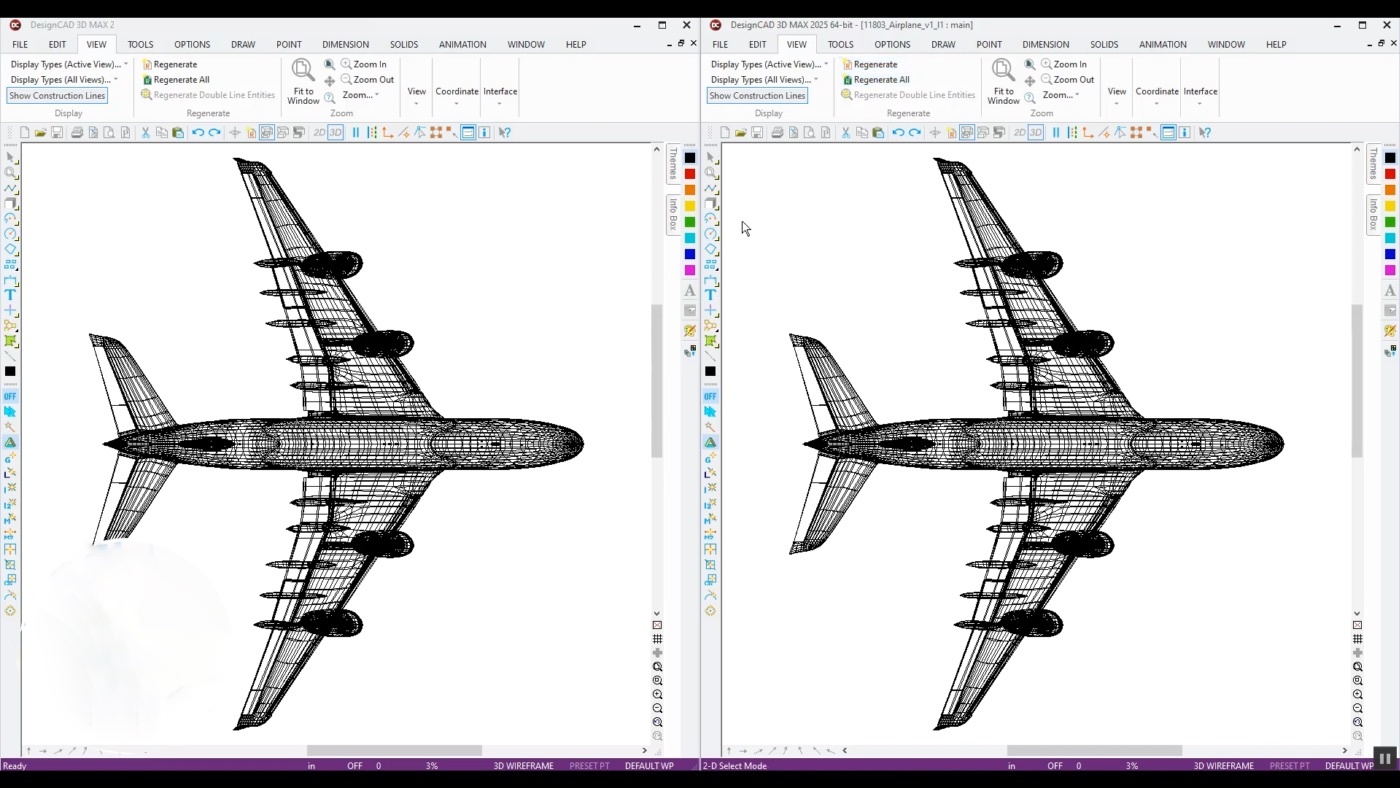The height and width of the screenshot is (788, 1400).
Task: Select the Zoom magnifier tool in left toolbar
Action: [x=11, y=173]
